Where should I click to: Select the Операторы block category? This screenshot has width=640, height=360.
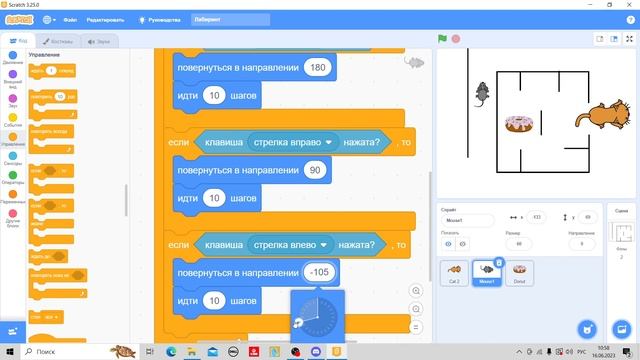point(13,178)
